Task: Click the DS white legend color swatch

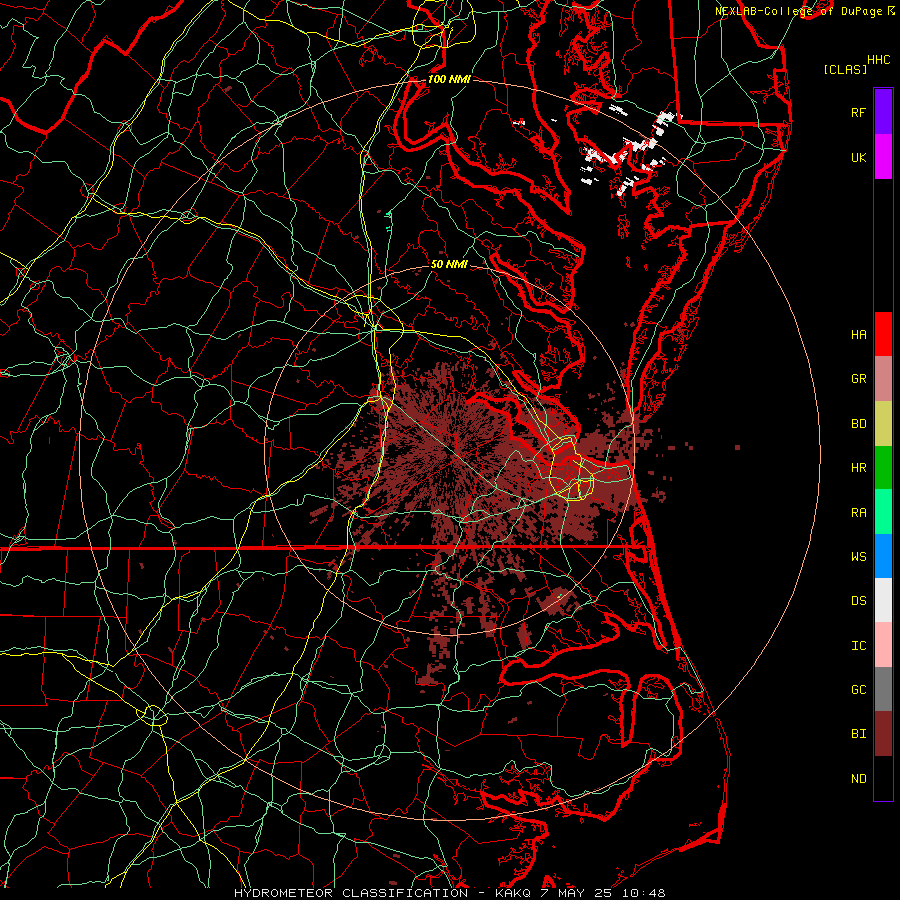Action: pyautogui.click(x=883, y=600)
